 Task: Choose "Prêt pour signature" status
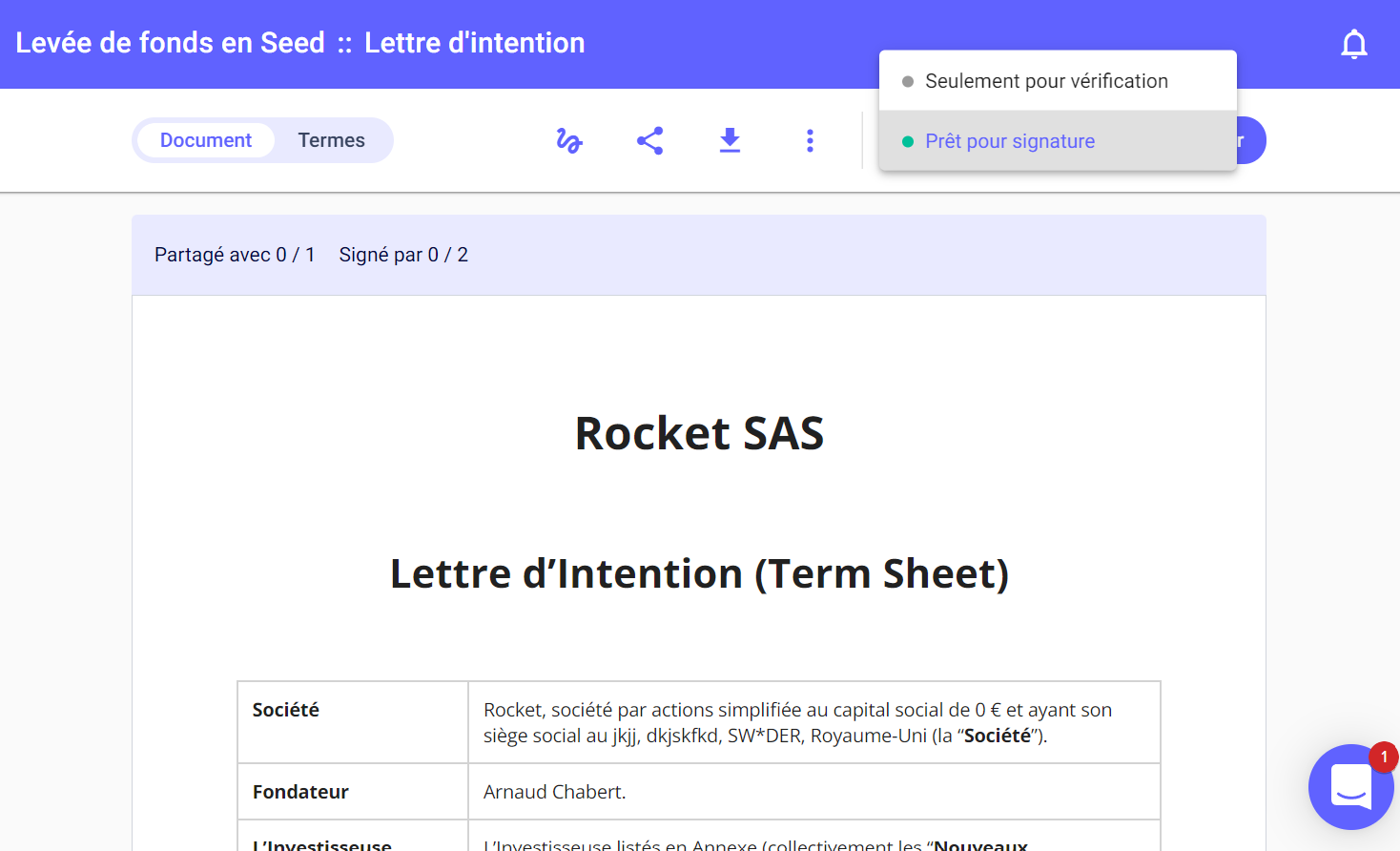[1009, 141]
